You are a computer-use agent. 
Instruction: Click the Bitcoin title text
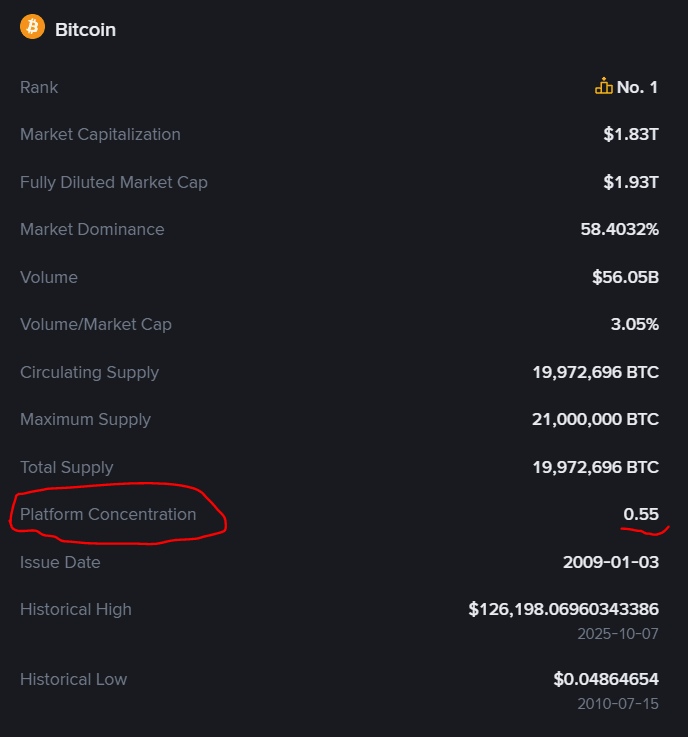(85, 29)
